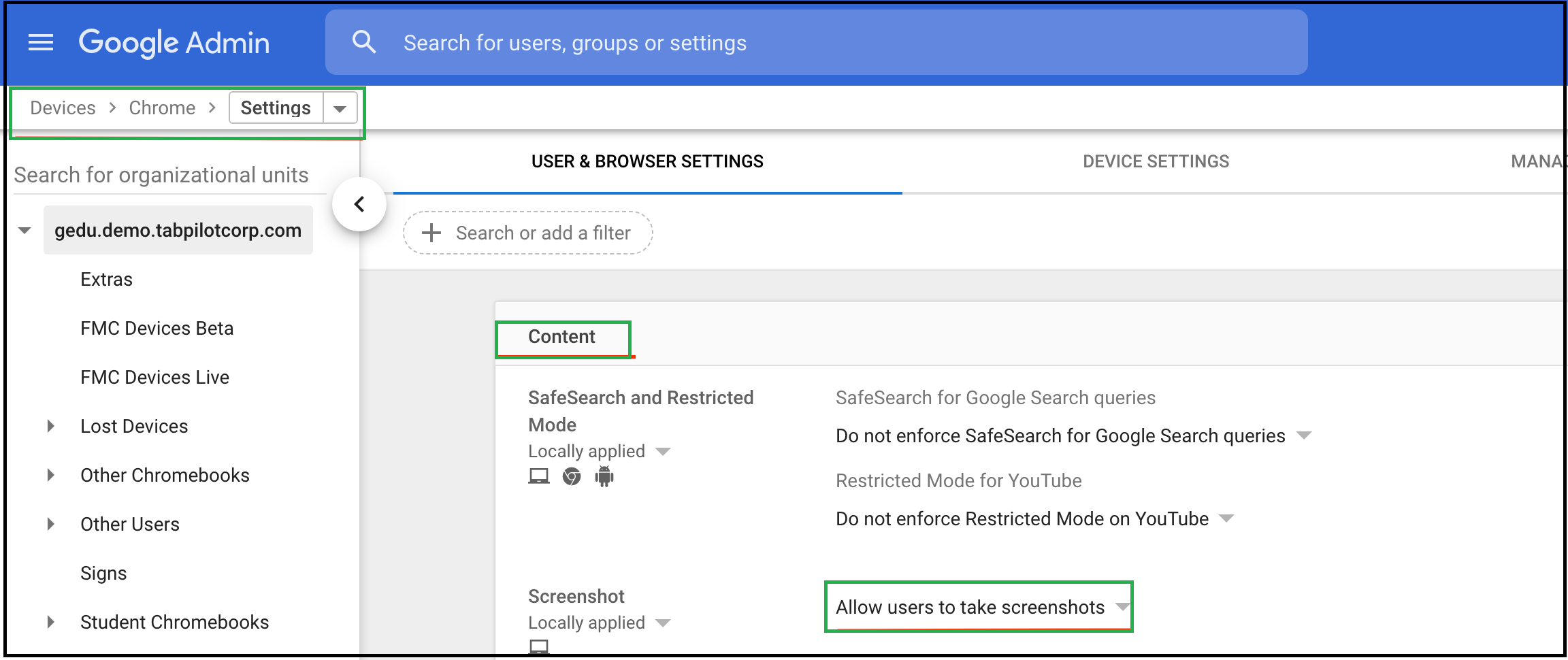Viewport: 1568px width, 660px height.
Task: Select FMC Devices Beta unit
Action: [157, 328]
